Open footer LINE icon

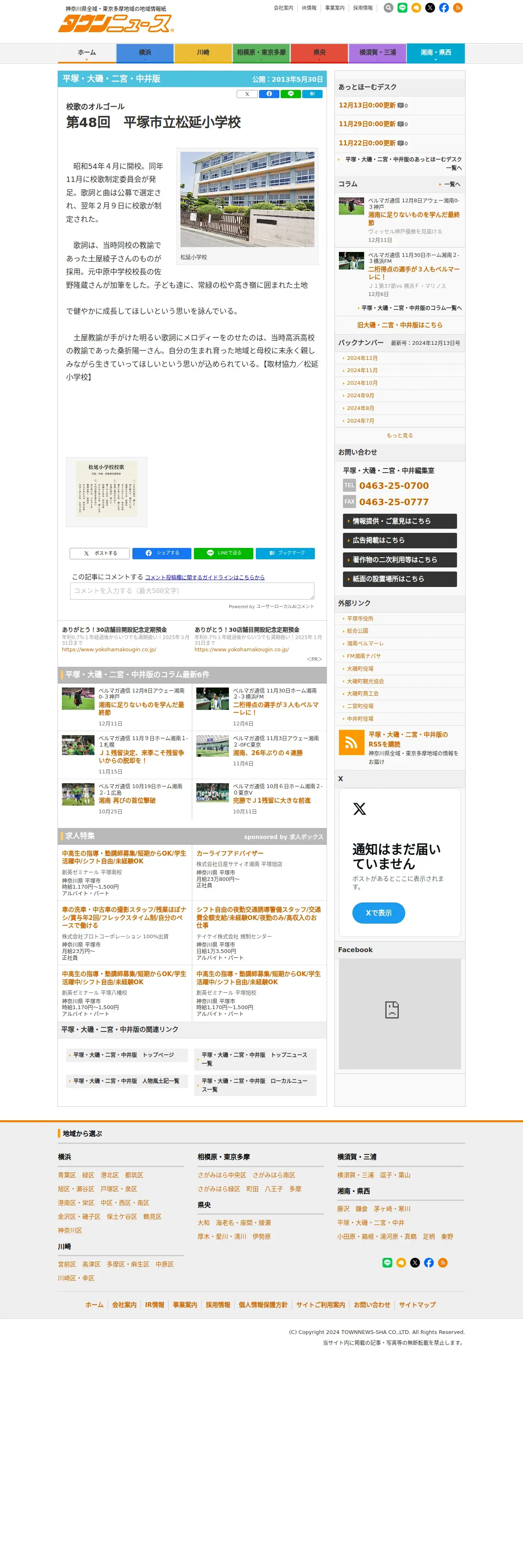click(387, 1262)
